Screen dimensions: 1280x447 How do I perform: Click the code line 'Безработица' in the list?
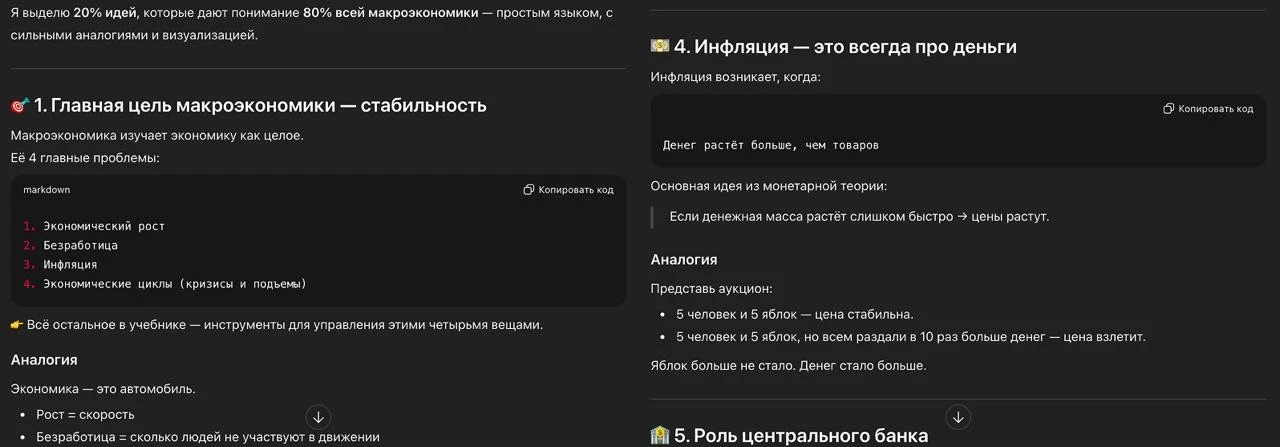[80, 245]
